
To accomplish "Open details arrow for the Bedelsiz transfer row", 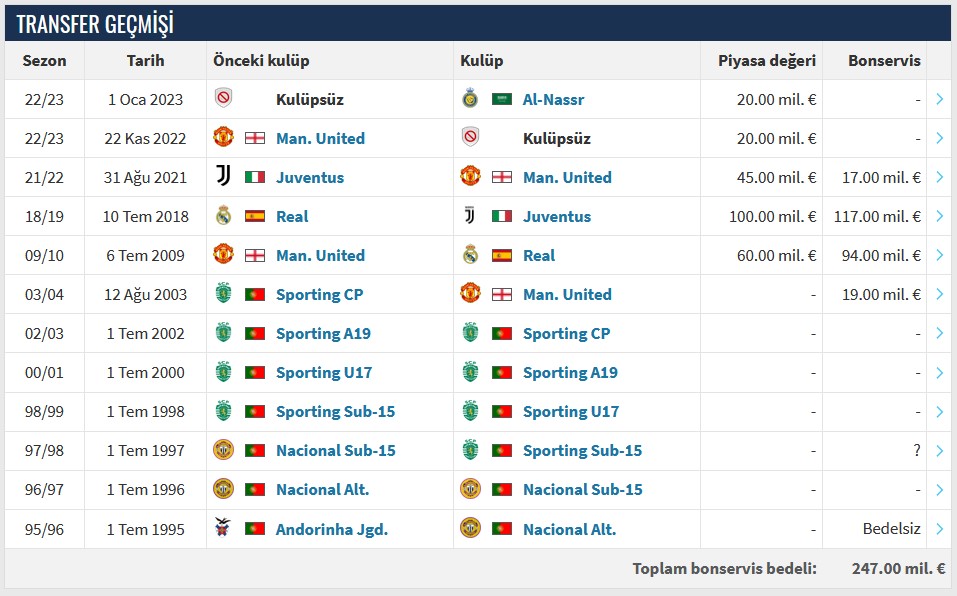I will [x=939, y=528].
